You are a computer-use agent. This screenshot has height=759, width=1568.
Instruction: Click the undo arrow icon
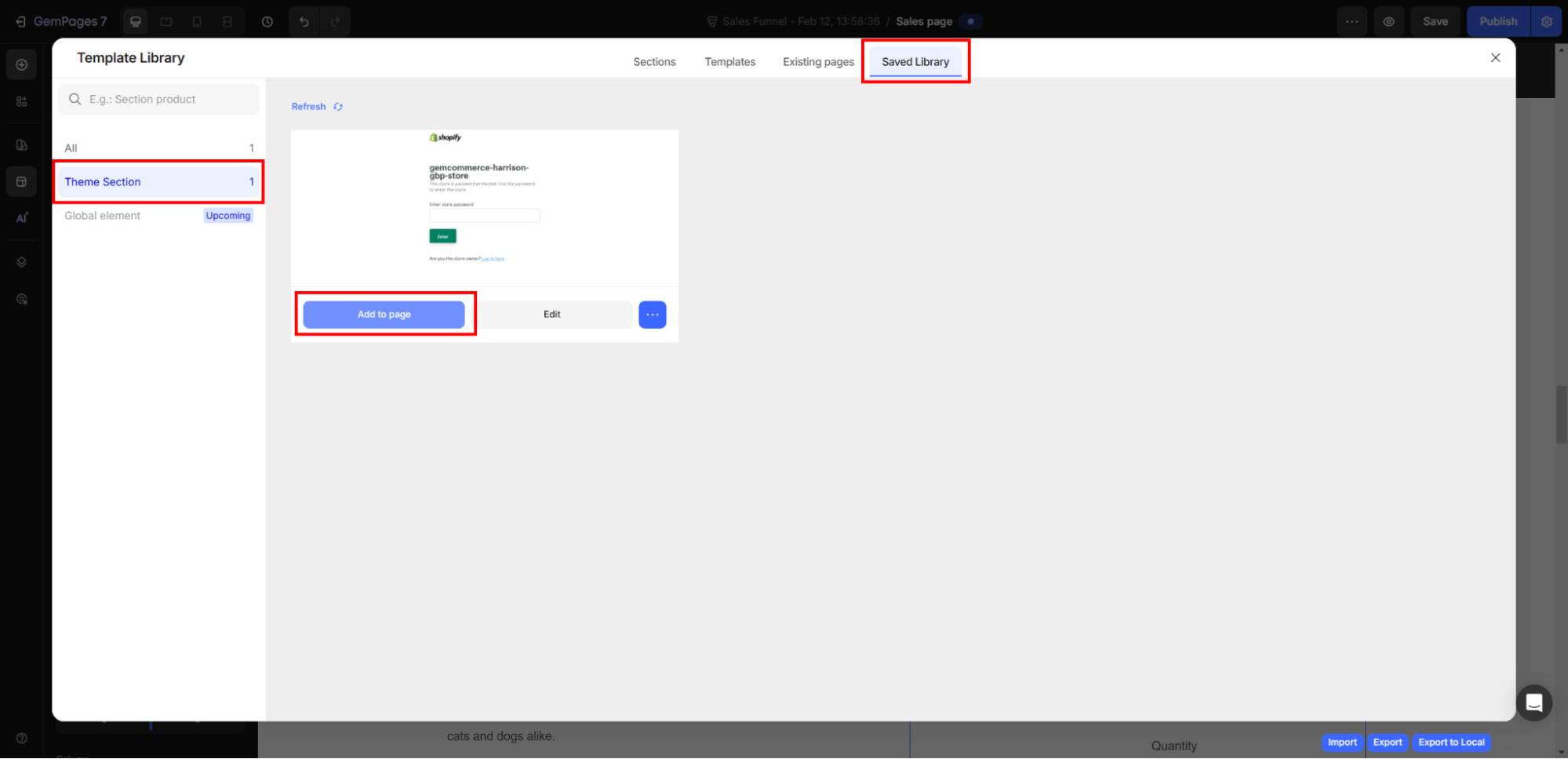(x=304, y=21)
